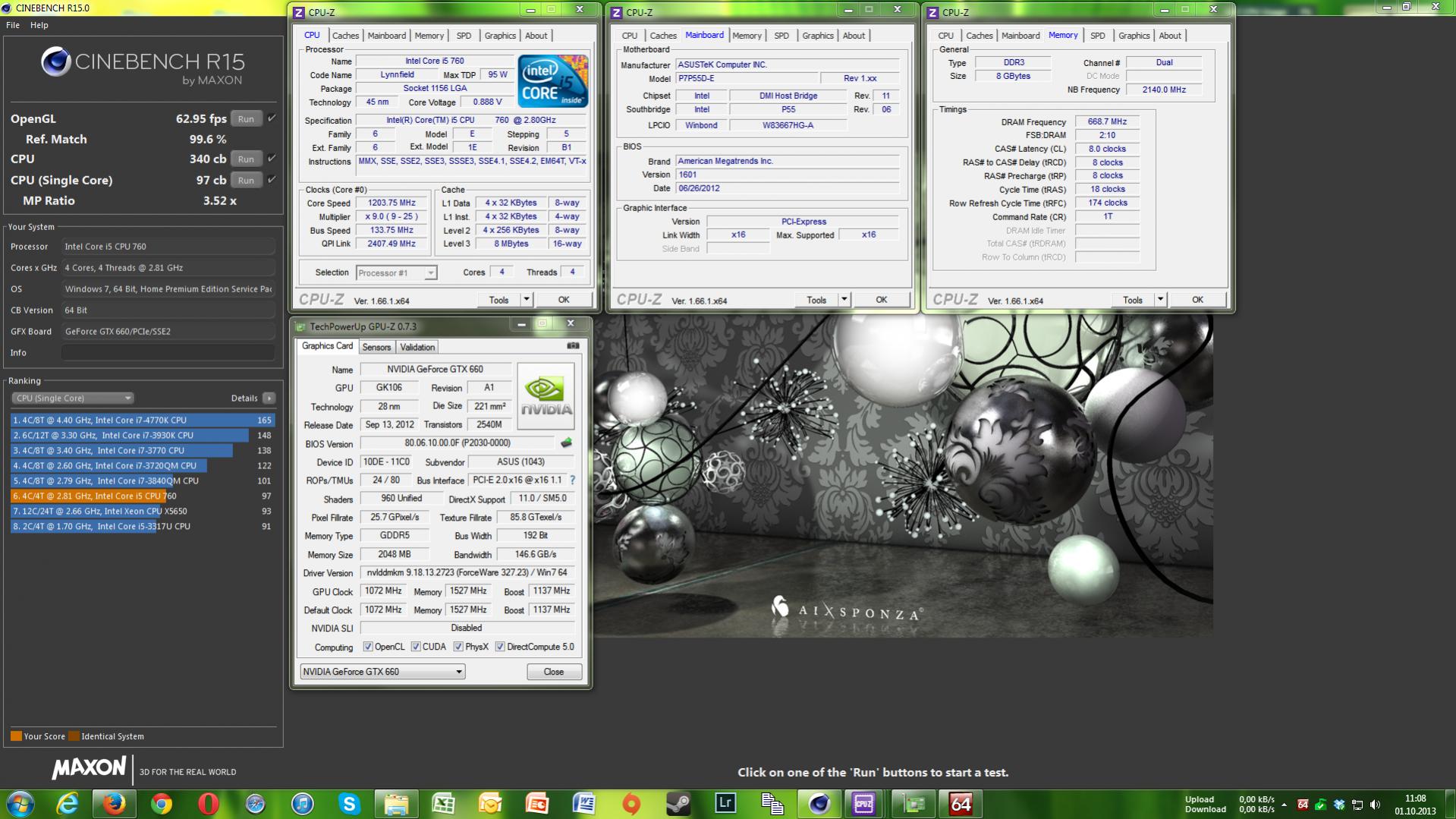
Task: Open the Caches tab in the first CPU-Z window
Action: (x=345, y=36)
